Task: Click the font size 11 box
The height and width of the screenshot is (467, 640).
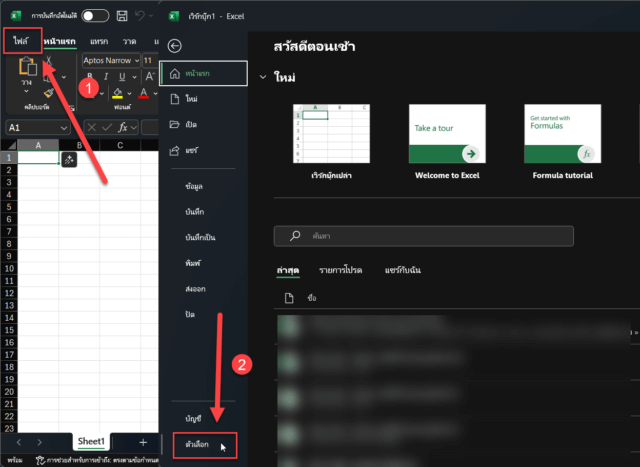Action: (150, 60)
